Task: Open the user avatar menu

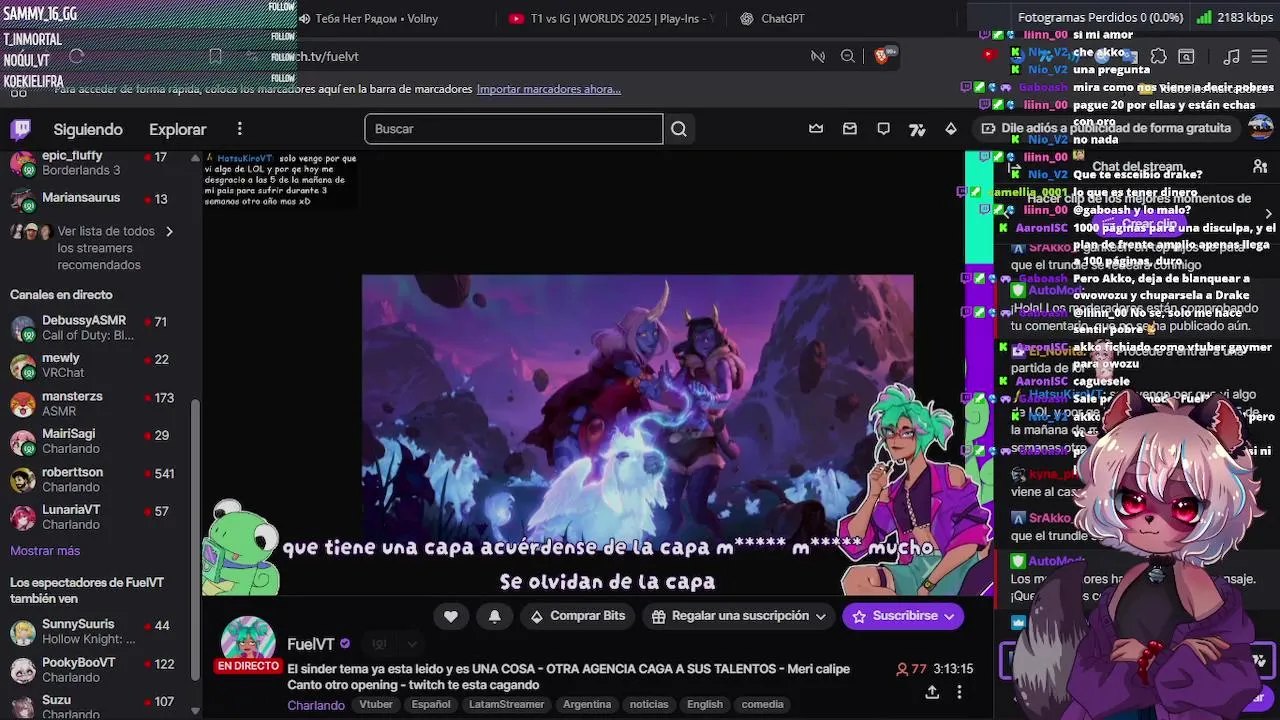Action: pos(1260,128)
